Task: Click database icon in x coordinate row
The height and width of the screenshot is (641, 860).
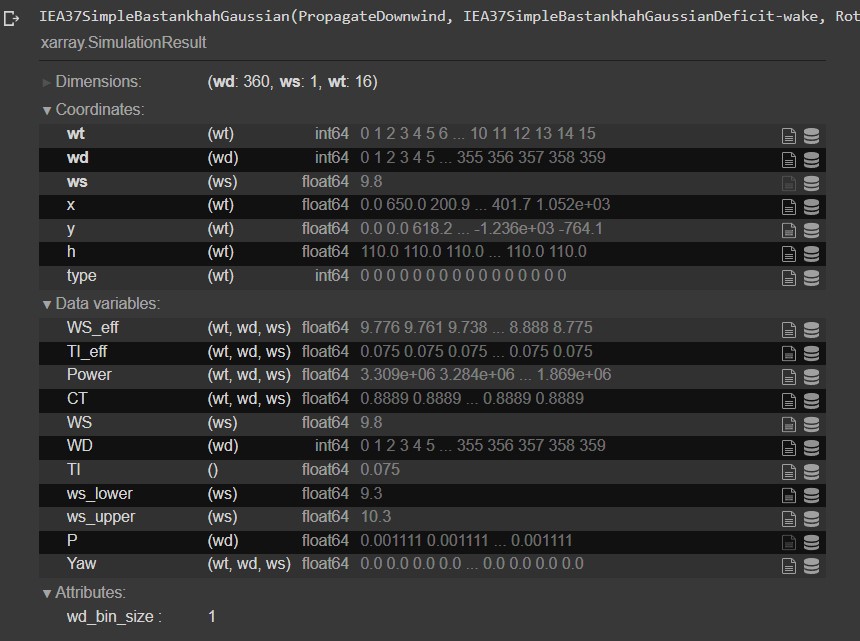Action: tap(811, 206)
